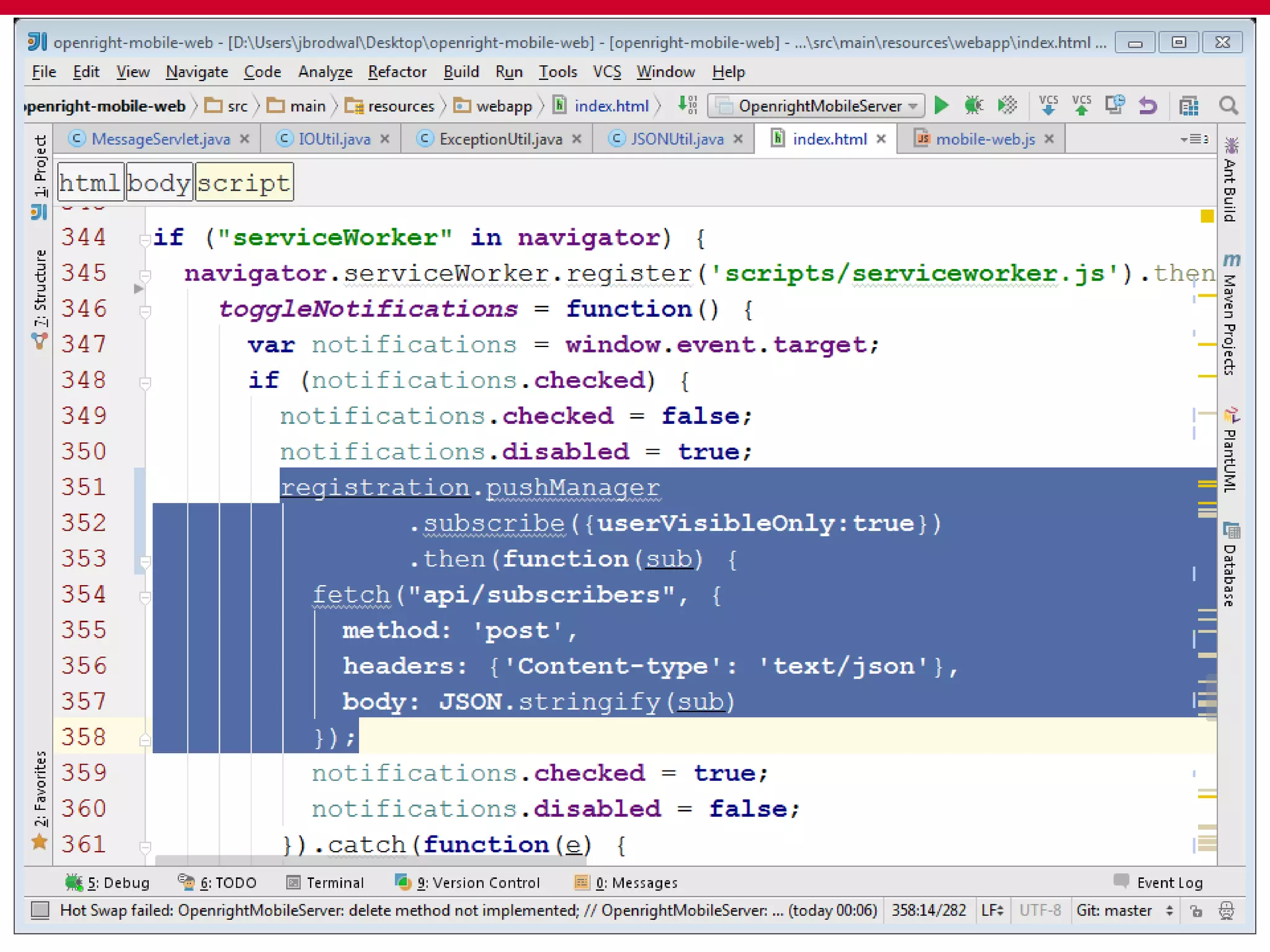
Task: Toggle tool window bars in the bottom-left corner
Action: point(40,910)
